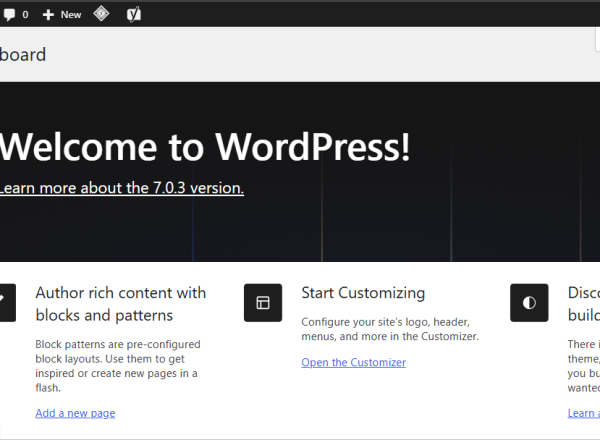Click the half-circle styles icon

tap(529, 303)
